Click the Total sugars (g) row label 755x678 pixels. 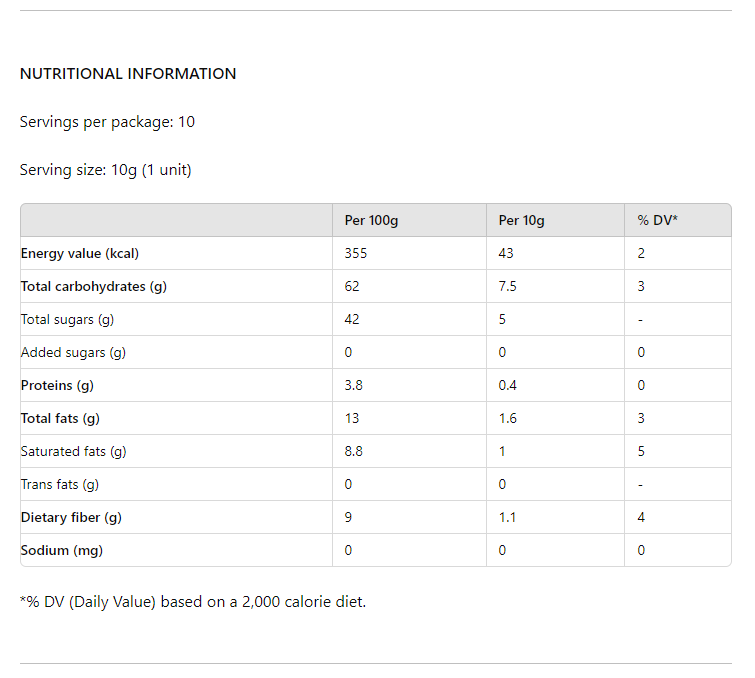pos(67,320)
